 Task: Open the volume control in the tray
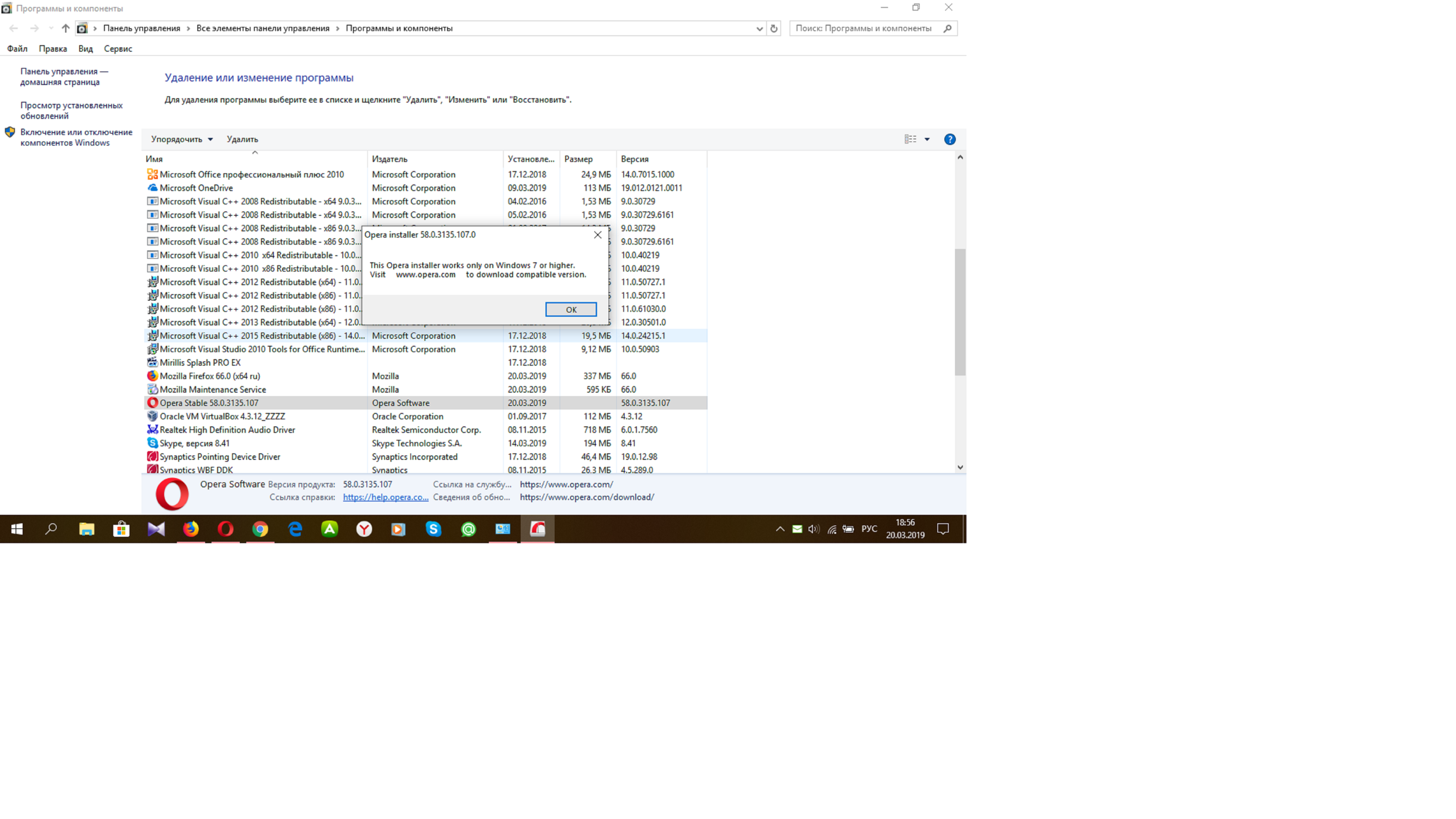[814, 529]
